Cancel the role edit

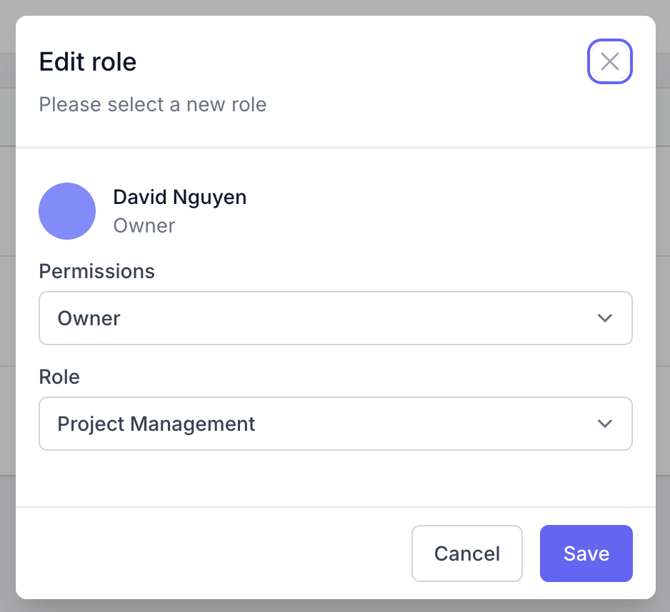(467, 553)
